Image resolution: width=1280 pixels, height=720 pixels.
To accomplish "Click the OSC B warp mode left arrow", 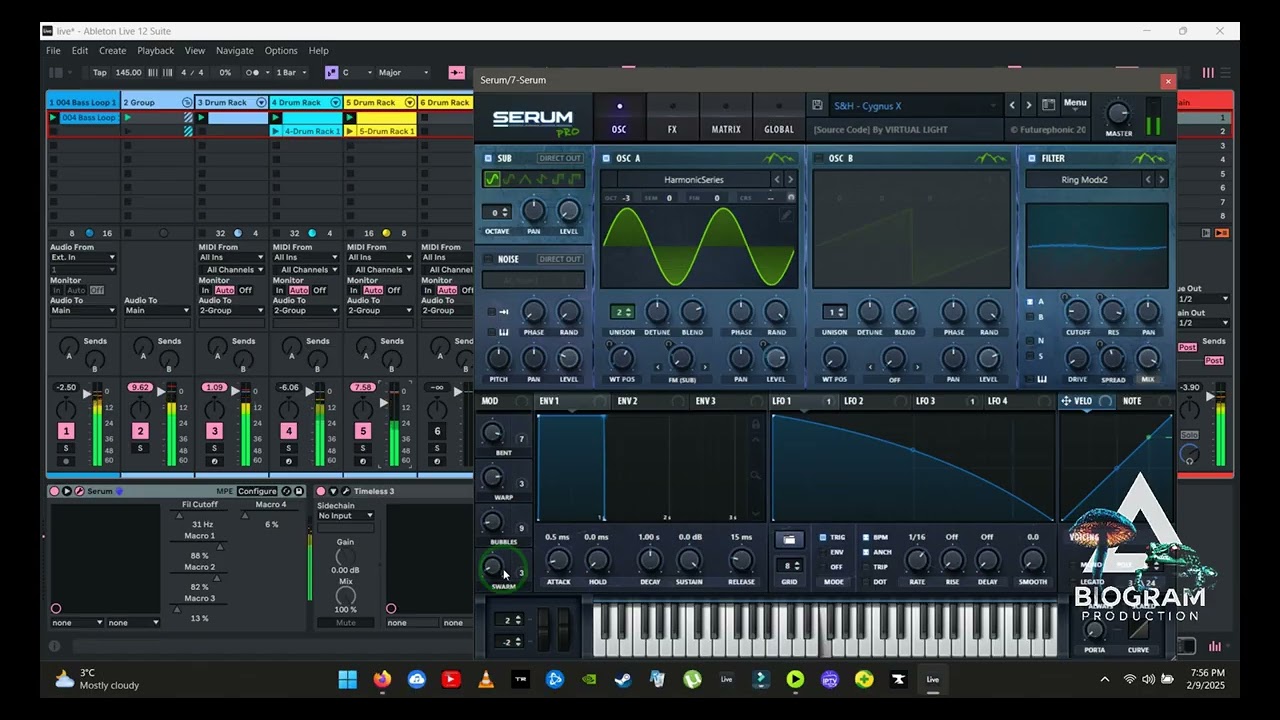I will click(x=871, y=367).
